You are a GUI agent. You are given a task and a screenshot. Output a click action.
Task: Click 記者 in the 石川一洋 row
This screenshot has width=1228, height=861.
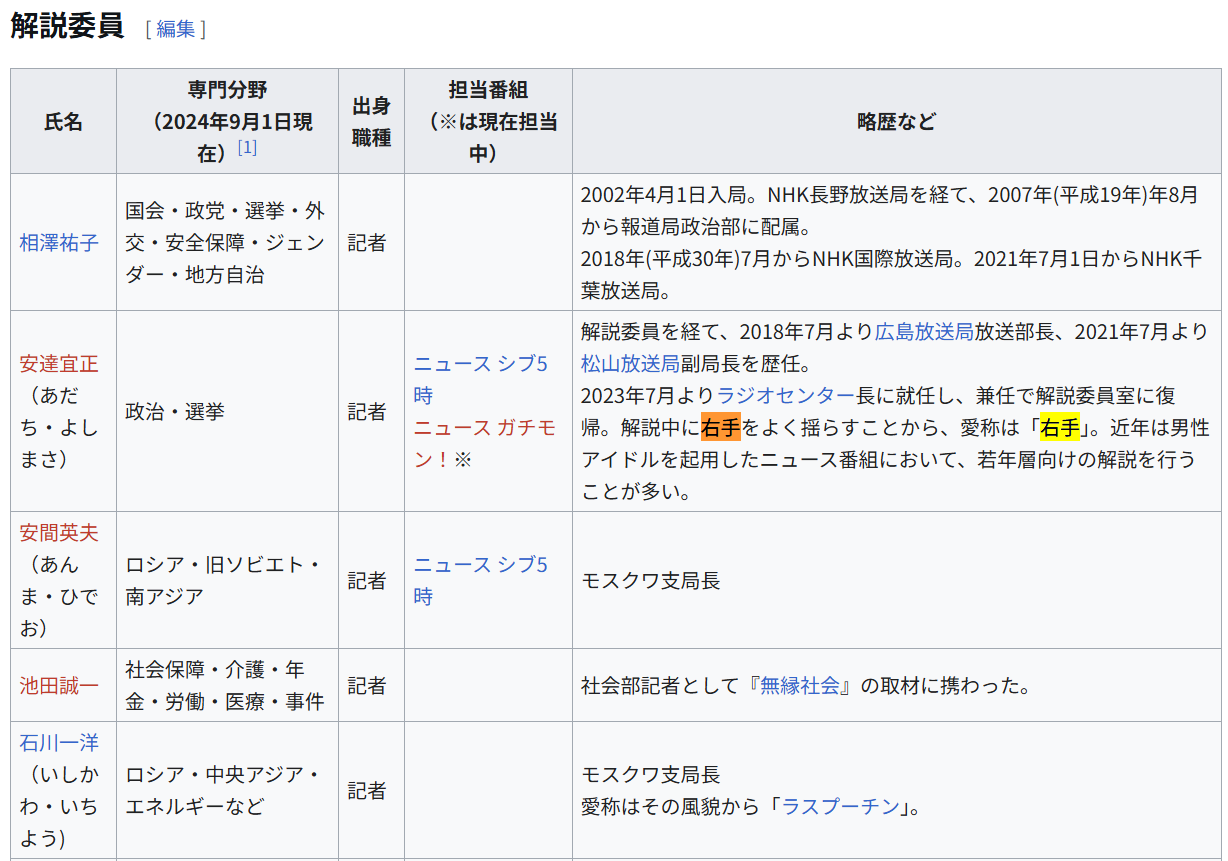(367, 791)
